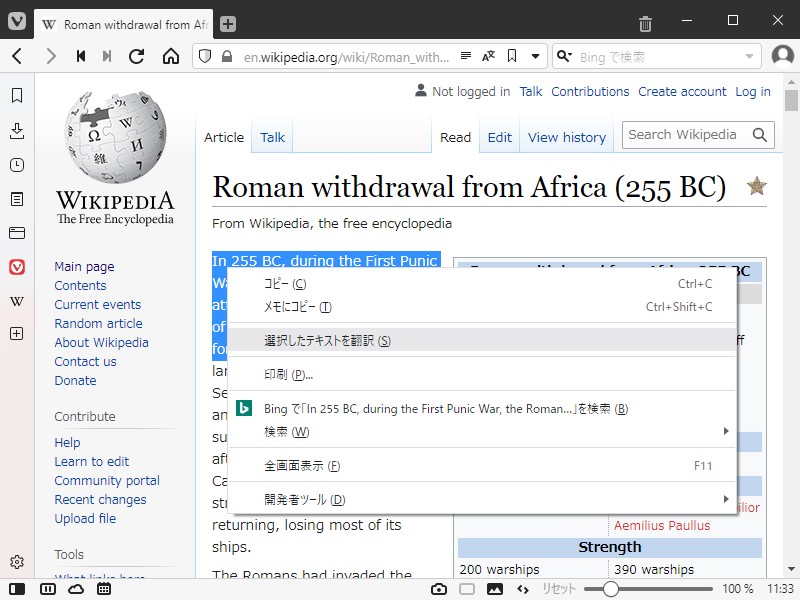Capture page with camera icon
This screenshot has height=600, width=800.
[439, 589]
